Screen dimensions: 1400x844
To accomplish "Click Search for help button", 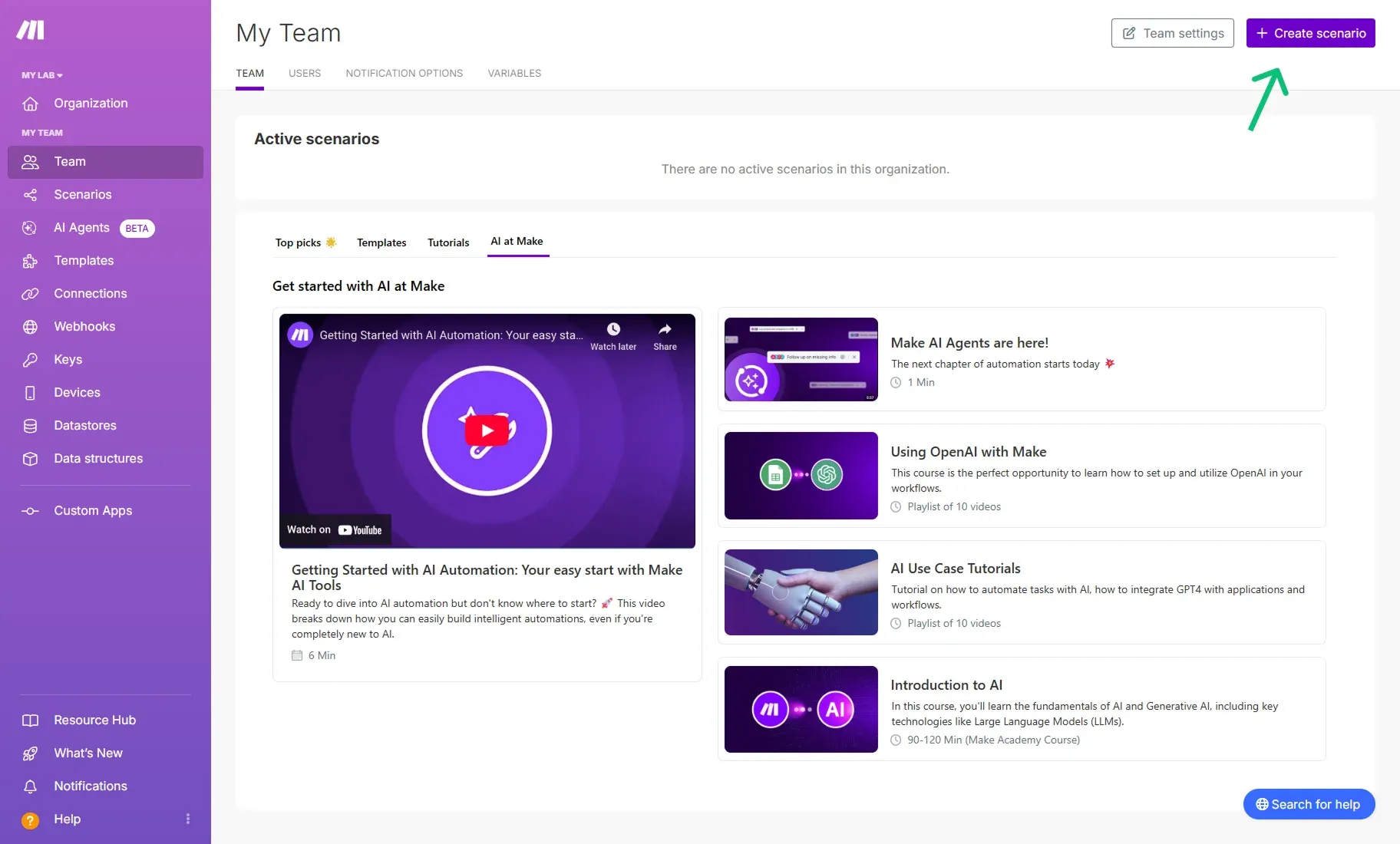I will point(1309,804).
